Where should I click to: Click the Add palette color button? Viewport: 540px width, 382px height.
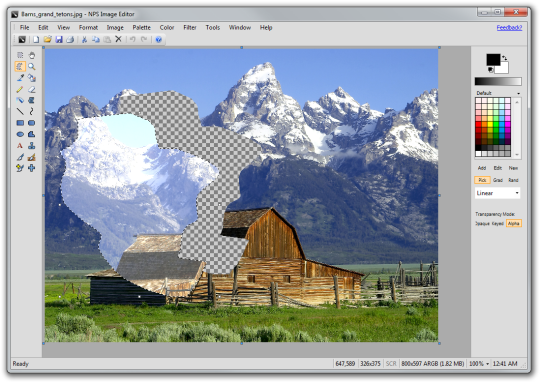(482, 168)
